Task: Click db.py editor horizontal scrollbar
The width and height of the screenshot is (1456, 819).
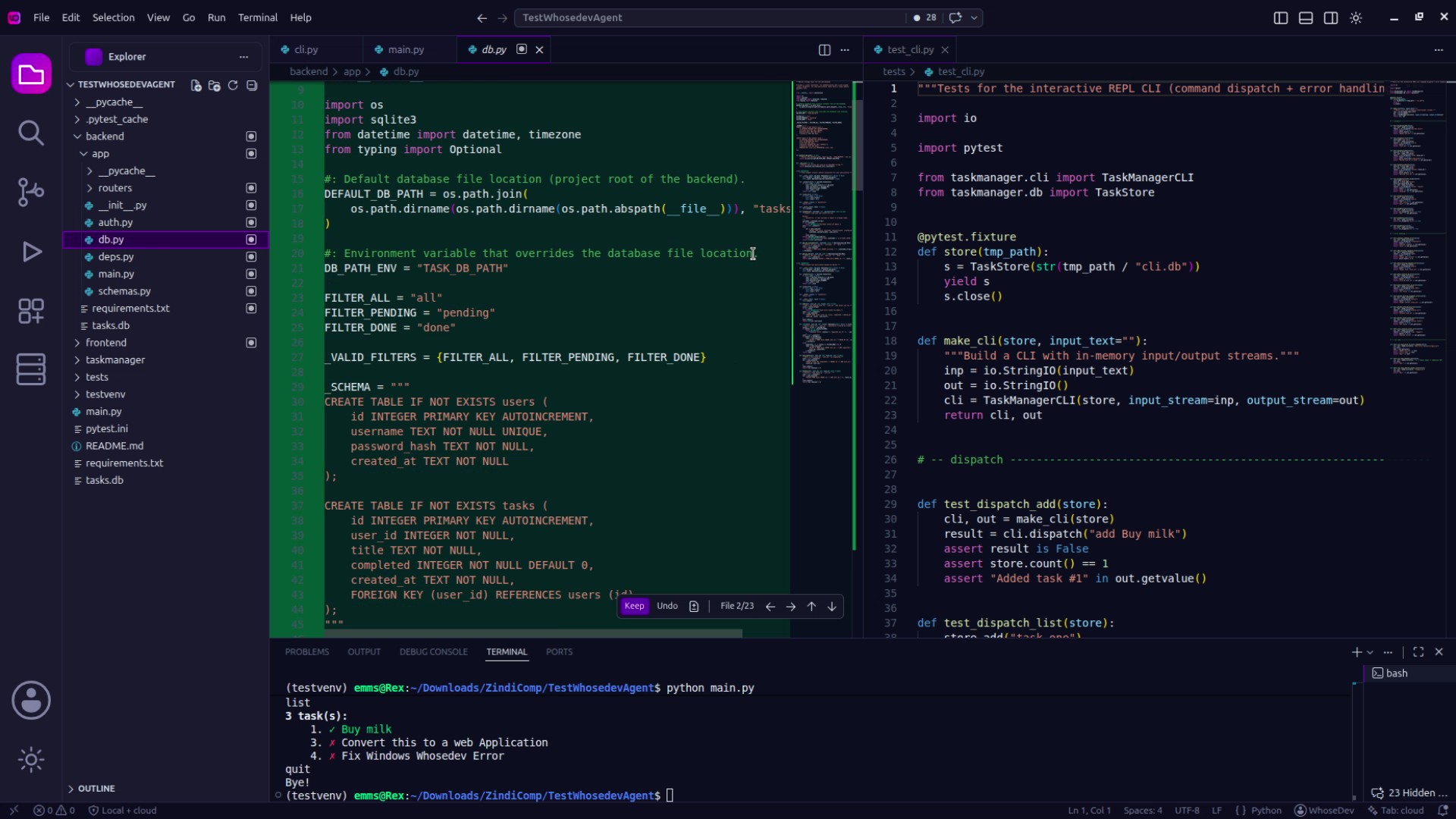Action: (533, 634)
